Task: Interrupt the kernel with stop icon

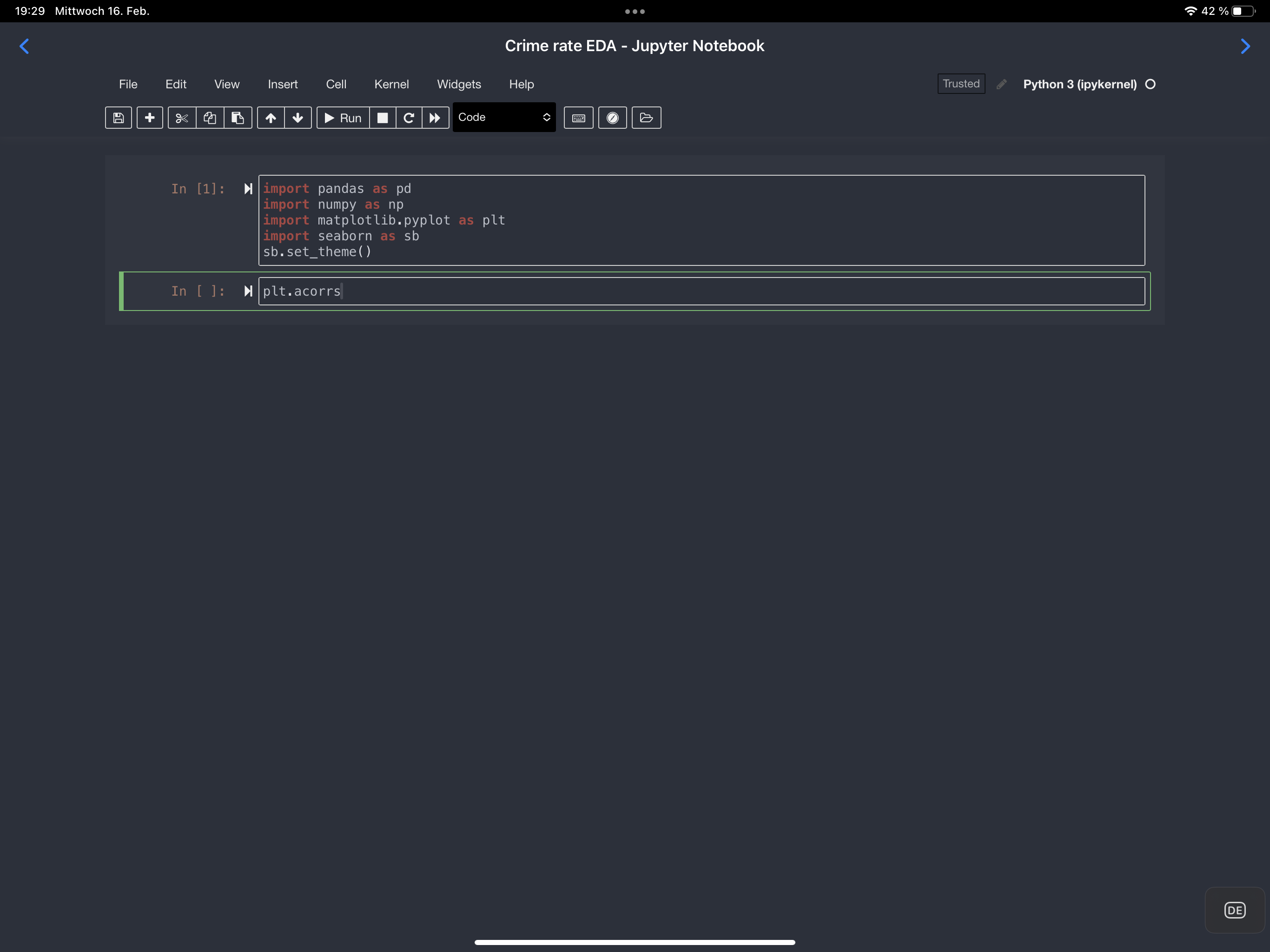Action: 383,118
